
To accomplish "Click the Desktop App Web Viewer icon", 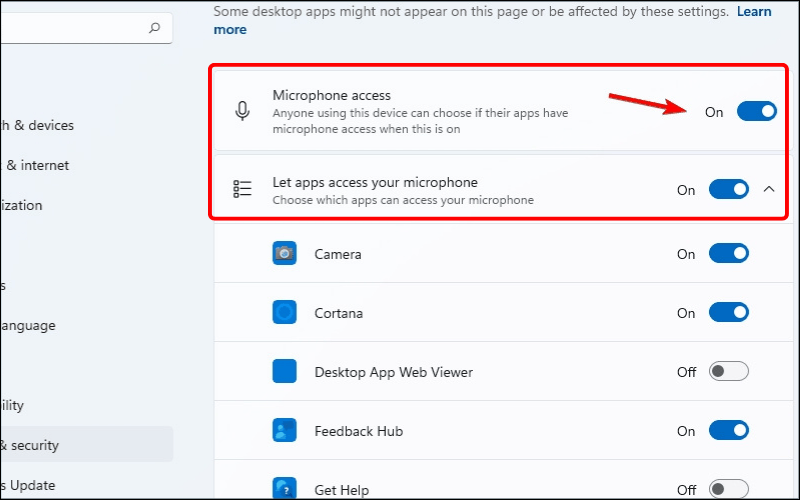I will [284, 372].
